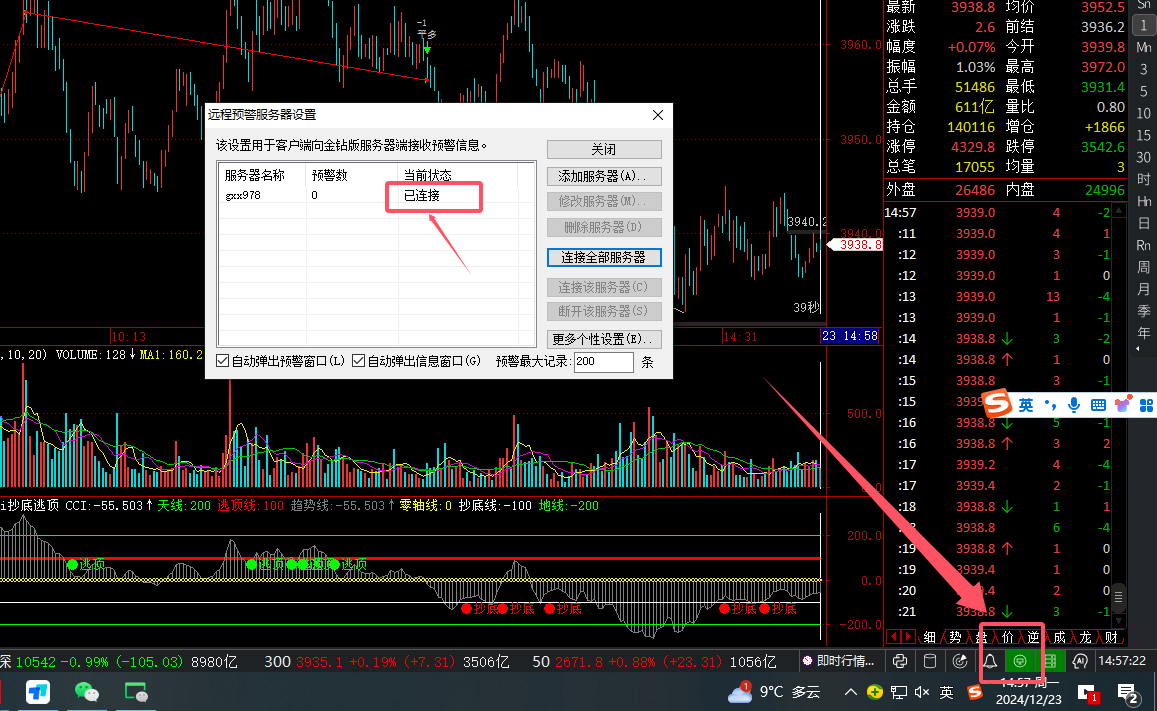Click 连接全部服务器 button

(x=604, y=257)
